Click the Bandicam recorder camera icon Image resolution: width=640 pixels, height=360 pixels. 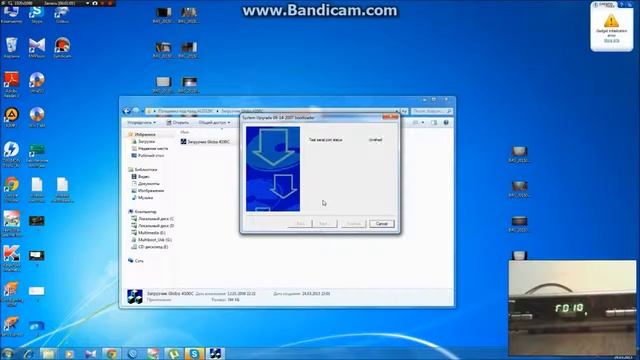click(x=95, y=3)
